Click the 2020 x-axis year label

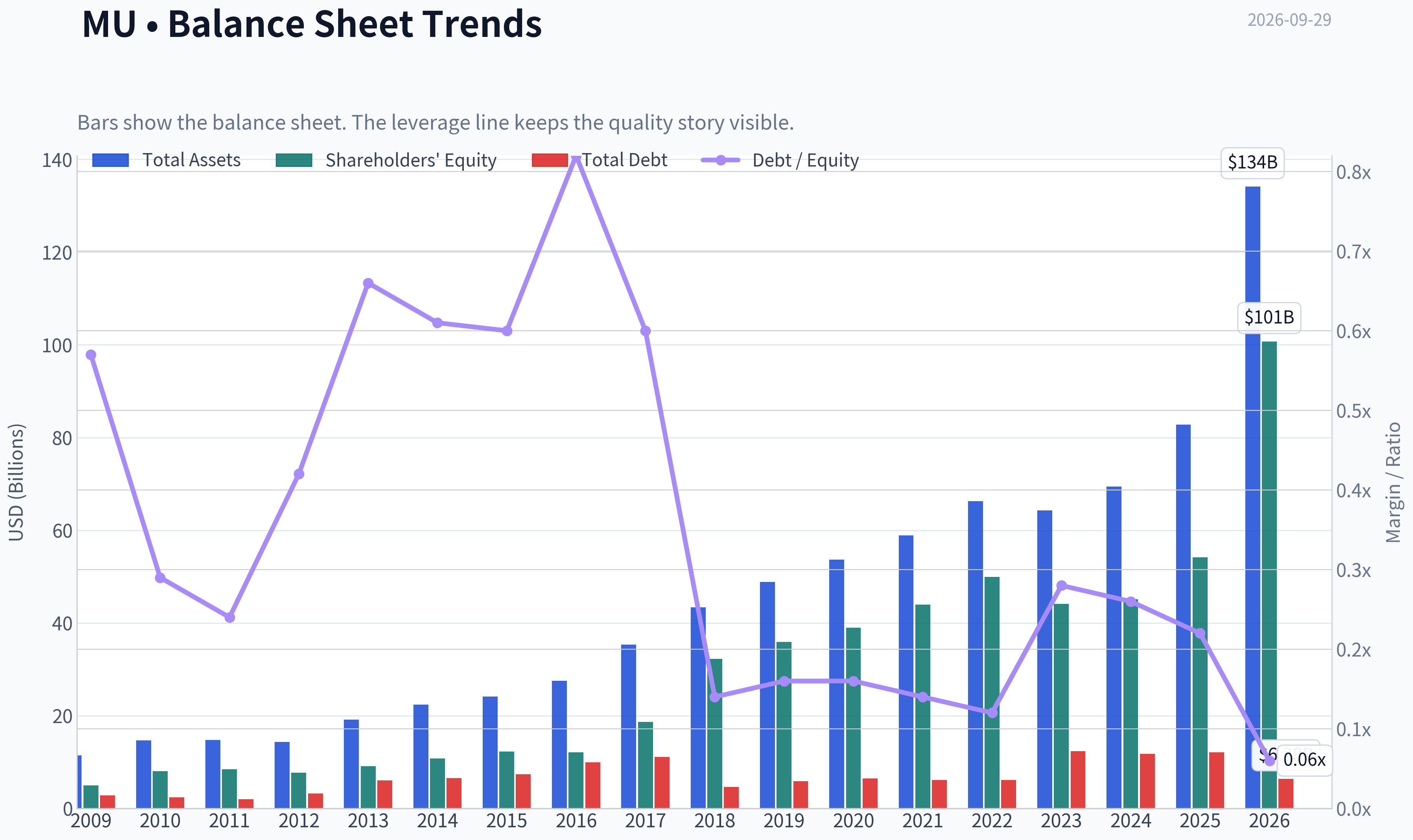tap(853, 821)
